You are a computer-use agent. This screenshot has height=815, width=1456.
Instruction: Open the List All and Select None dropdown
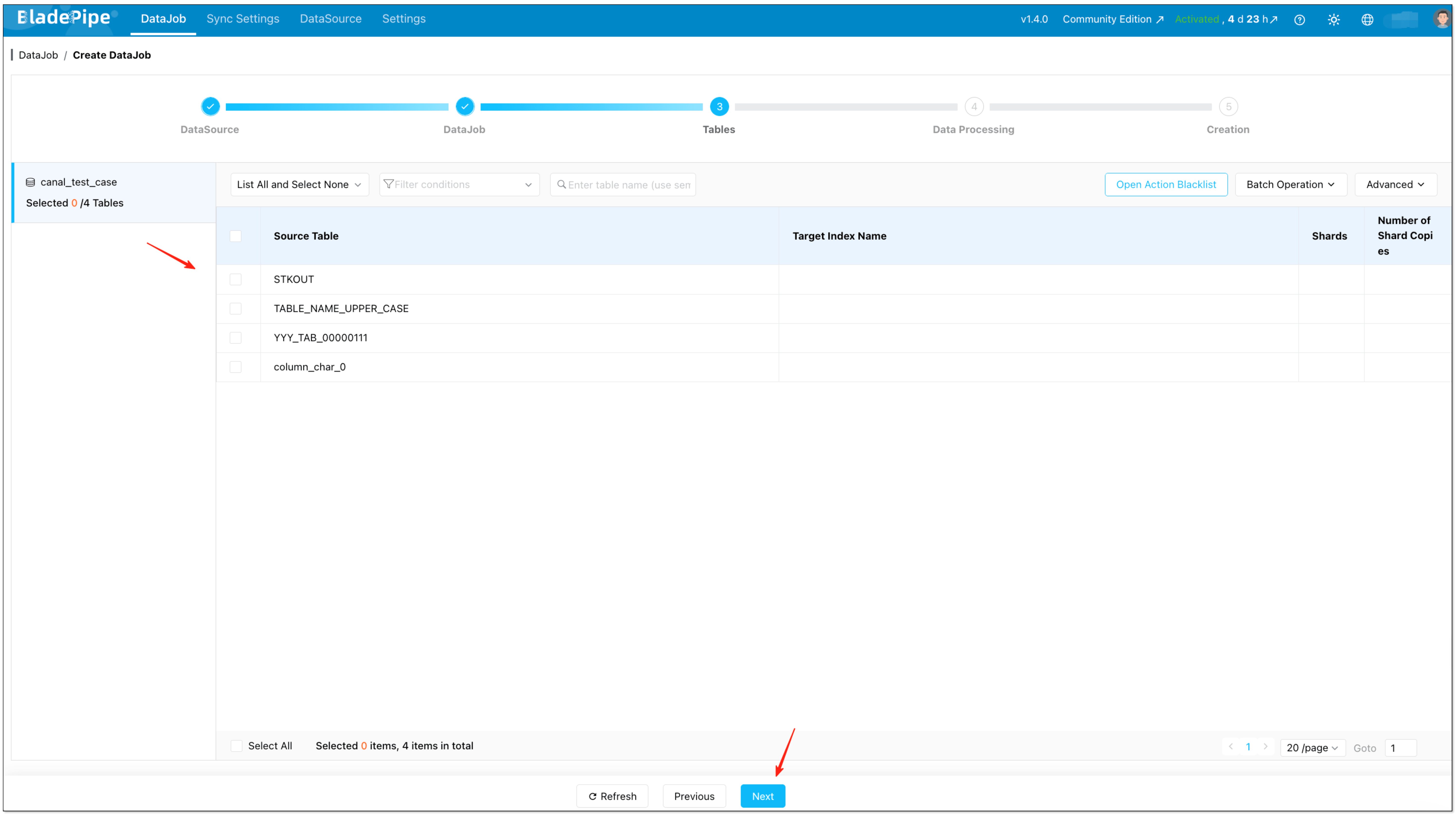point(299,184)
